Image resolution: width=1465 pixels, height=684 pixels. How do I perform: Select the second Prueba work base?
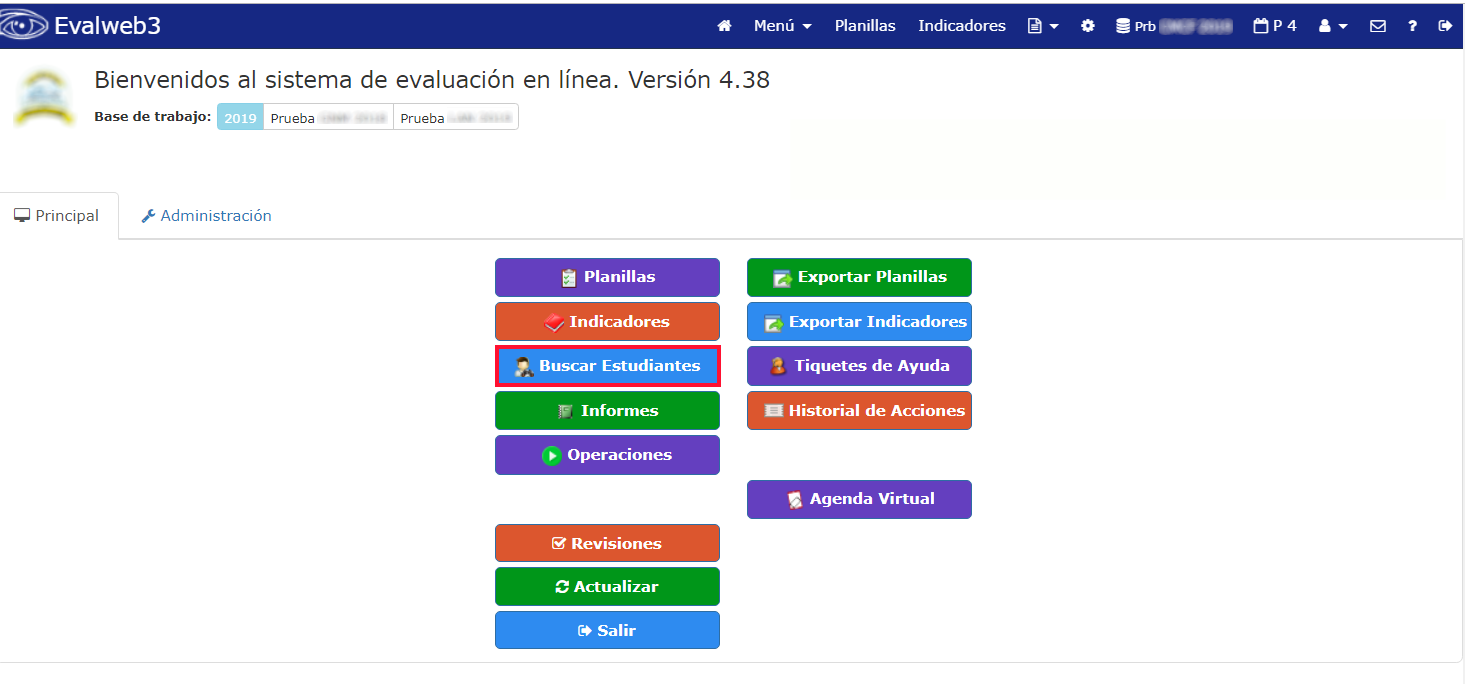pos(456,117)
